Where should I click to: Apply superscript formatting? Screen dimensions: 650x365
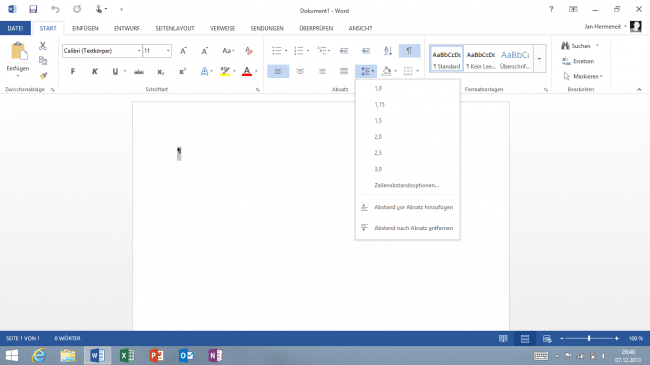(182, 72)
